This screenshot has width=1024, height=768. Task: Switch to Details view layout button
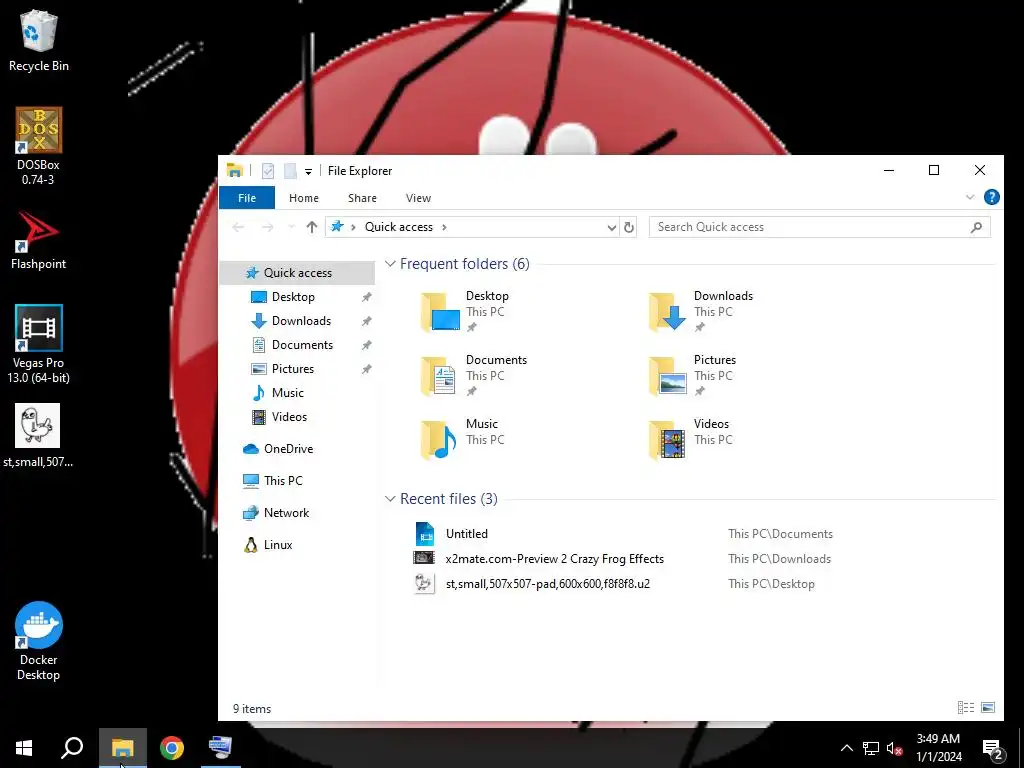pyautogui.click(x=966, y=708)
